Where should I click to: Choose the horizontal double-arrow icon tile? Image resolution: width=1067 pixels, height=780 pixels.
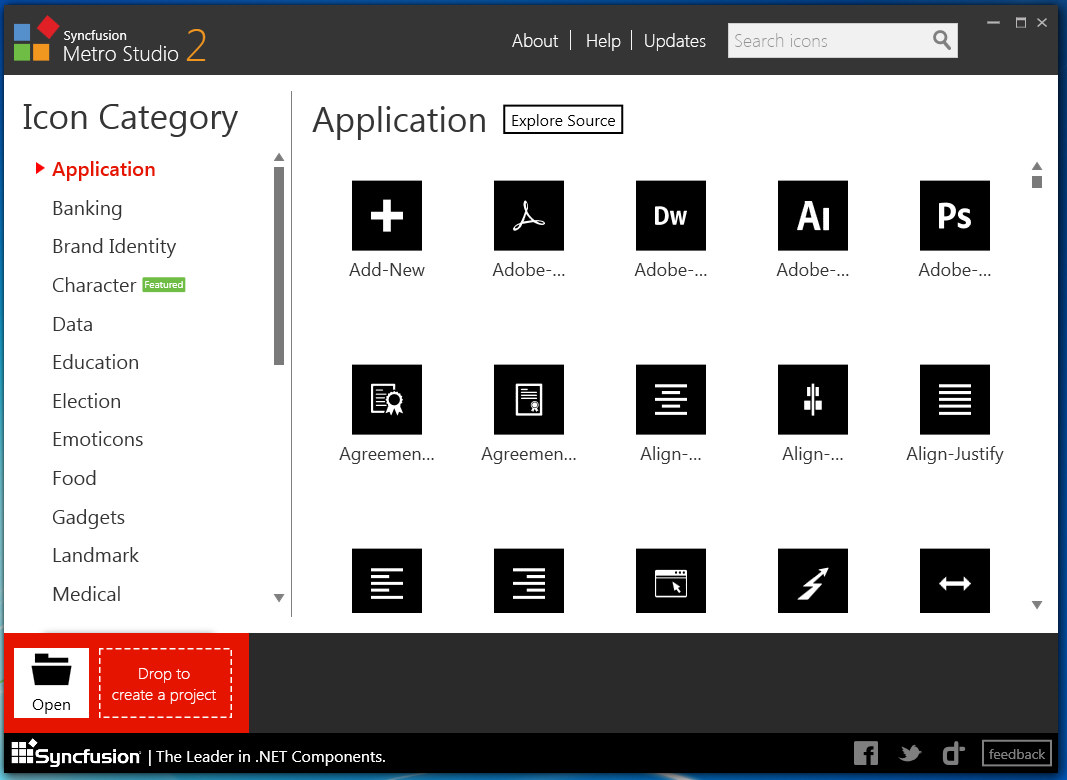coord(955,581)
